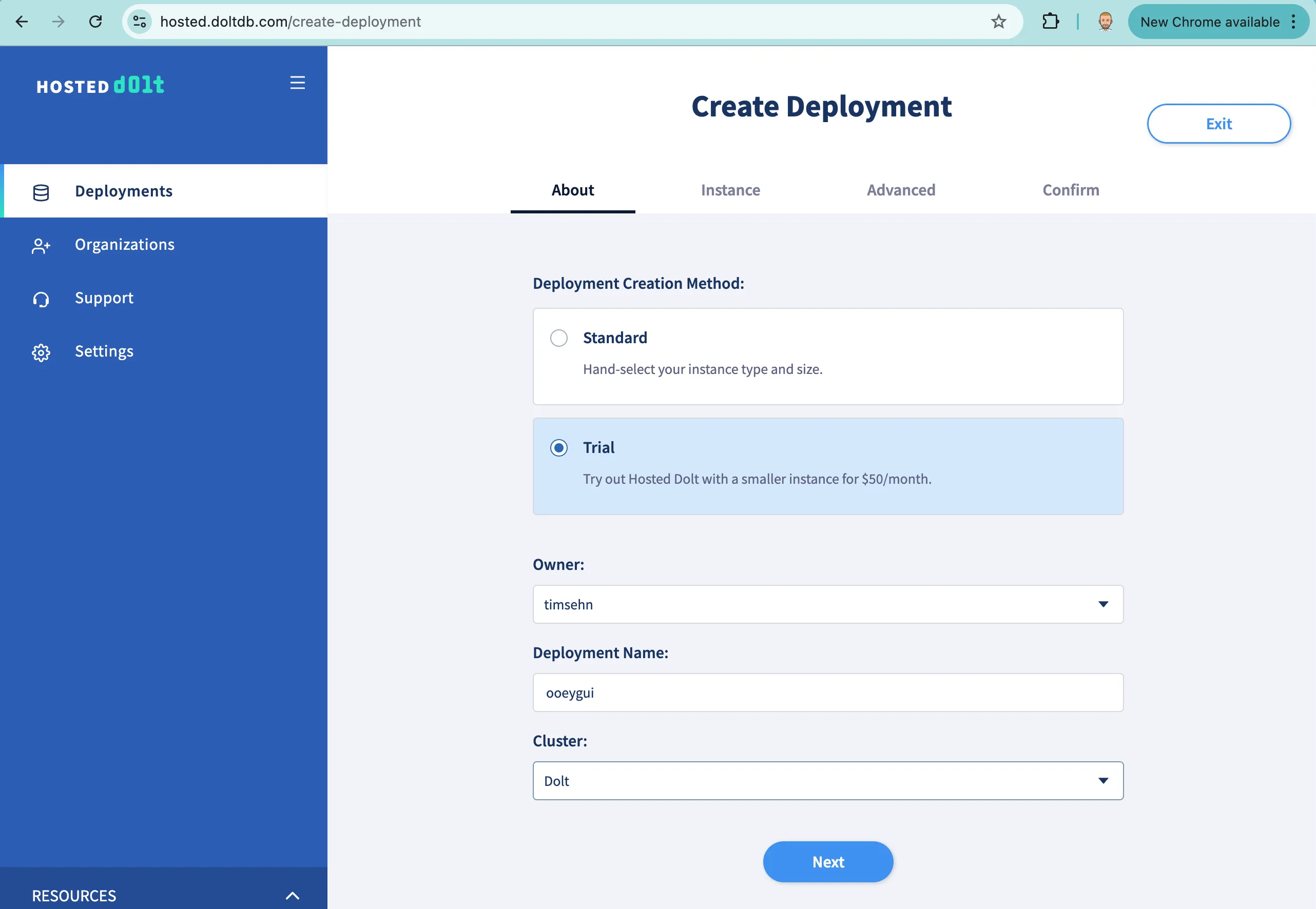1316x909 pixels.
Task: Open Settings with the gear icon
Action: coord(41,352)
